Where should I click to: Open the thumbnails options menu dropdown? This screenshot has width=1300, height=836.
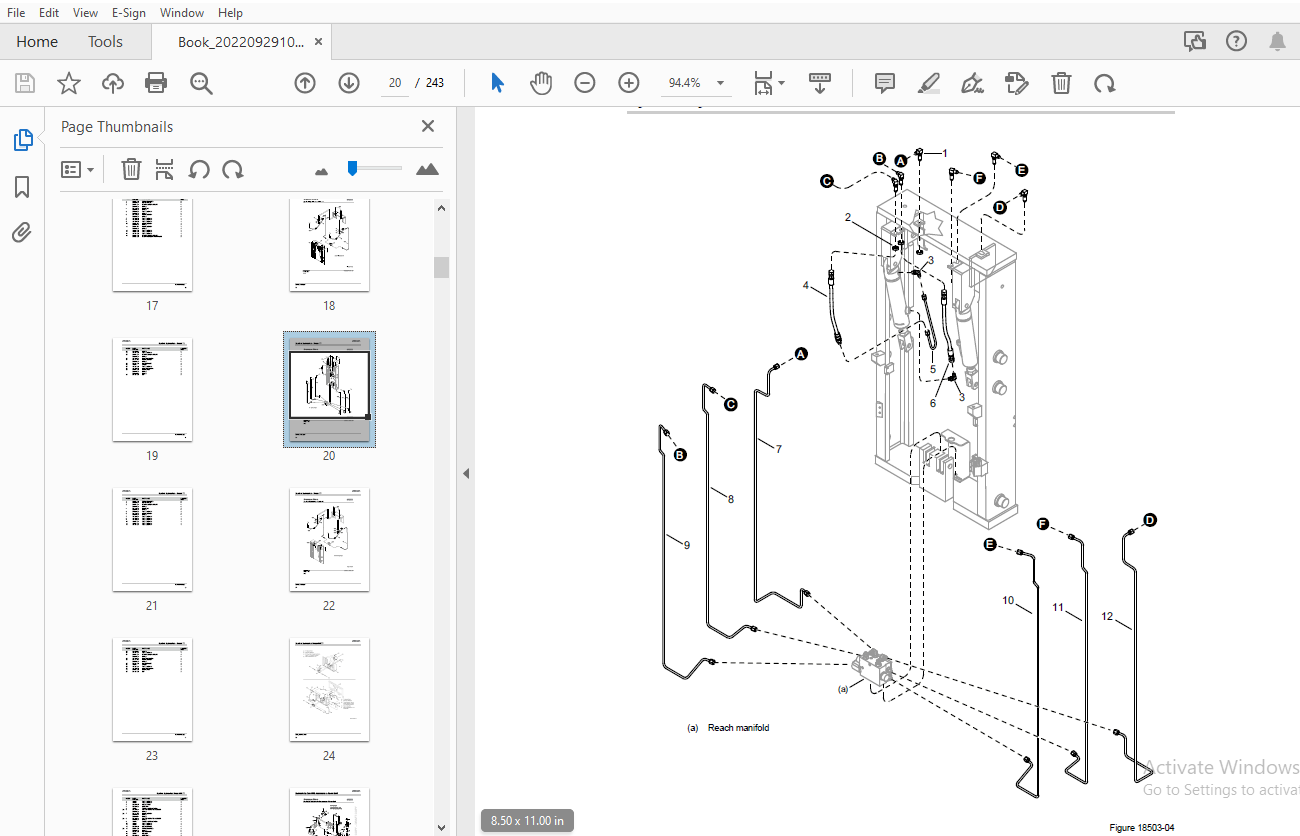(77, 169)
